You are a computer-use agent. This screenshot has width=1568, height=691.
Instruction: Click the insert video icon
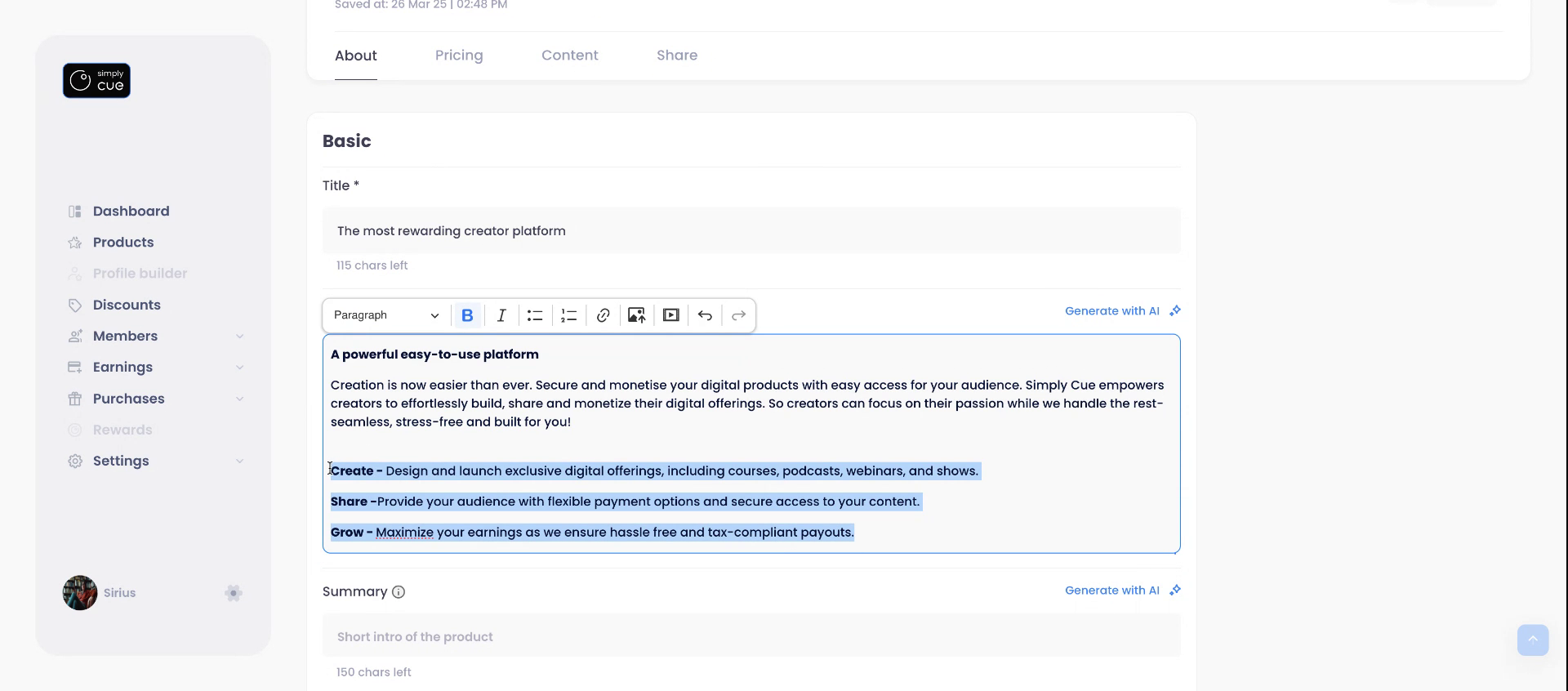[x=670, y=315]
